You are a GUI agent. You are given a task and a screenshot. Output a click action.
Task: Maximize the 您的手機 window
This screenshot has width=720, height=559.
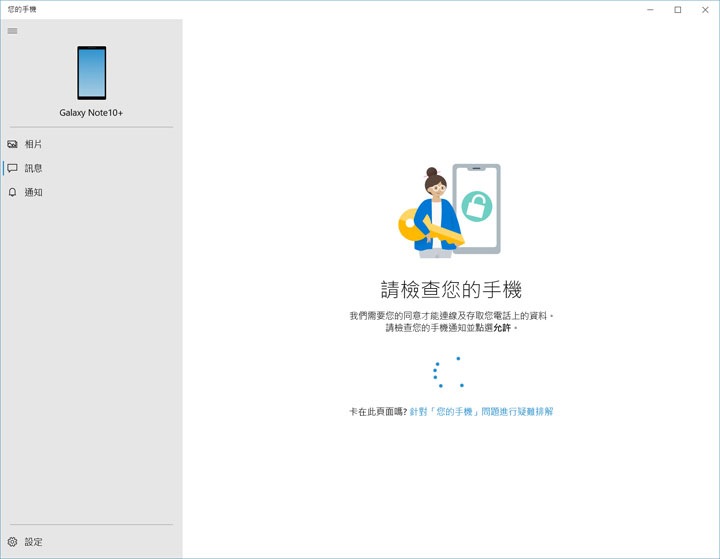pos(678,10)
